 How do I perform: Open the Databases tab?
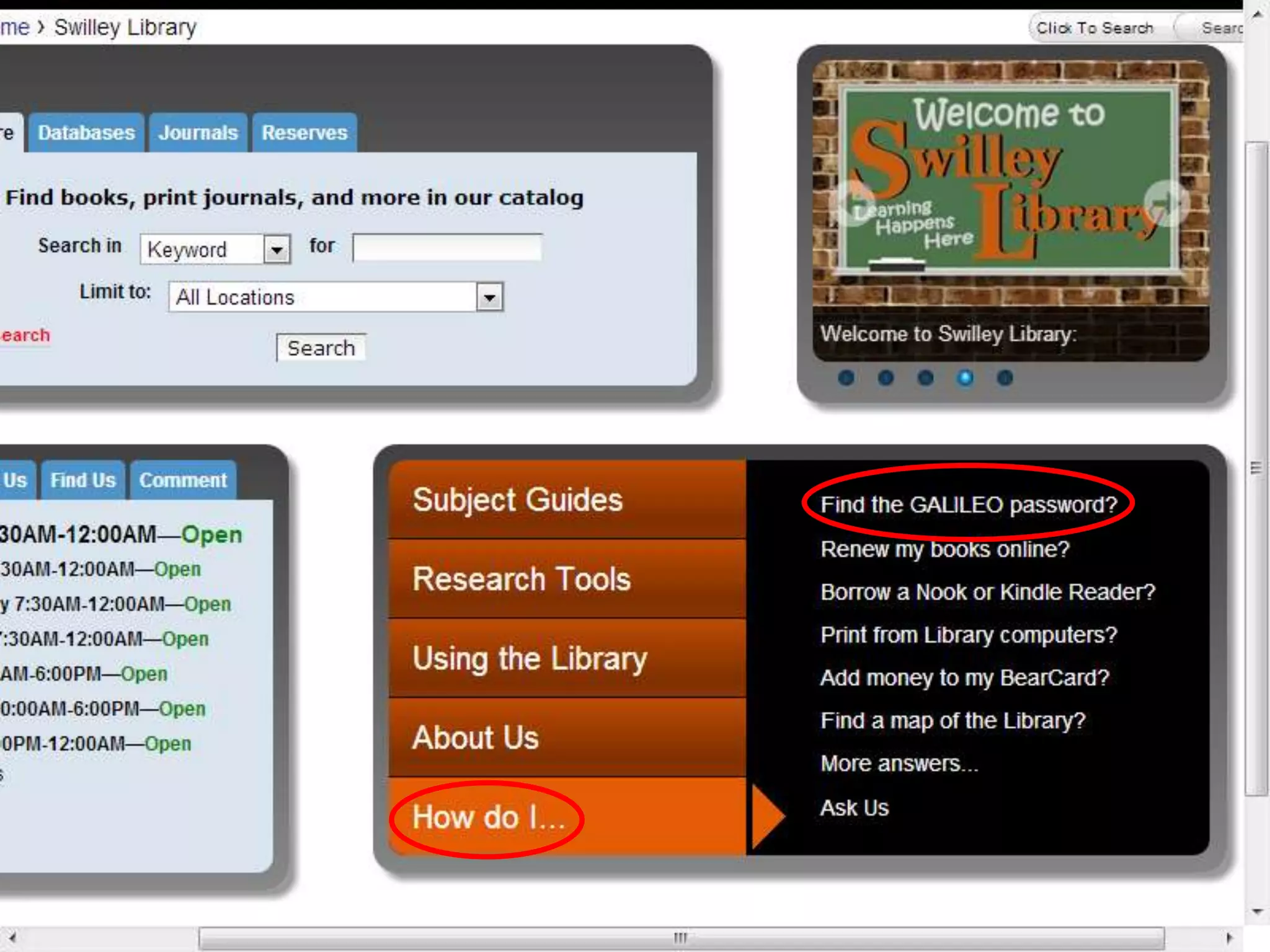[86, 133]
